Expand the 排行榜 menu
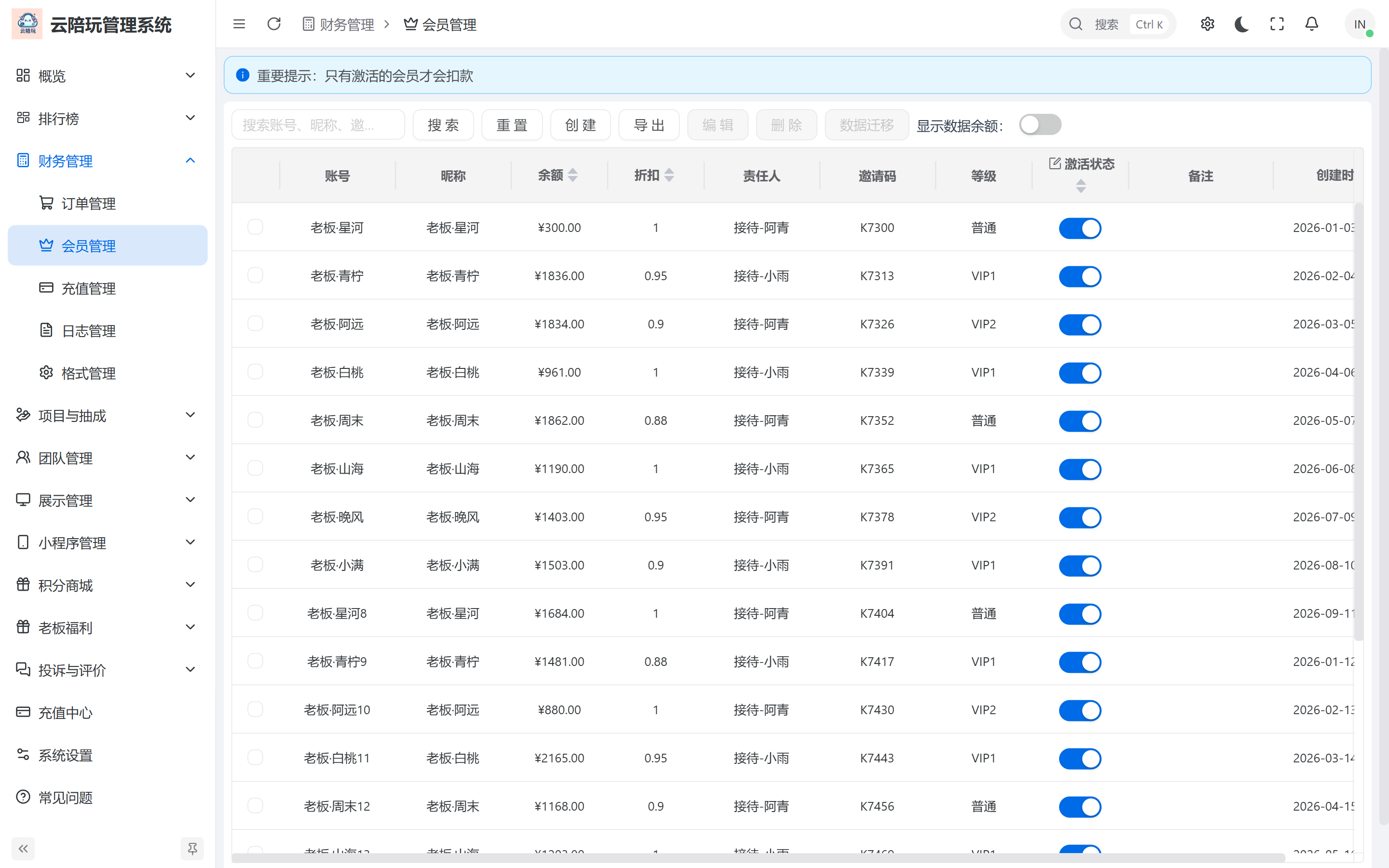Viewport: 1389px width, 868px height. (x=108, y=118)
